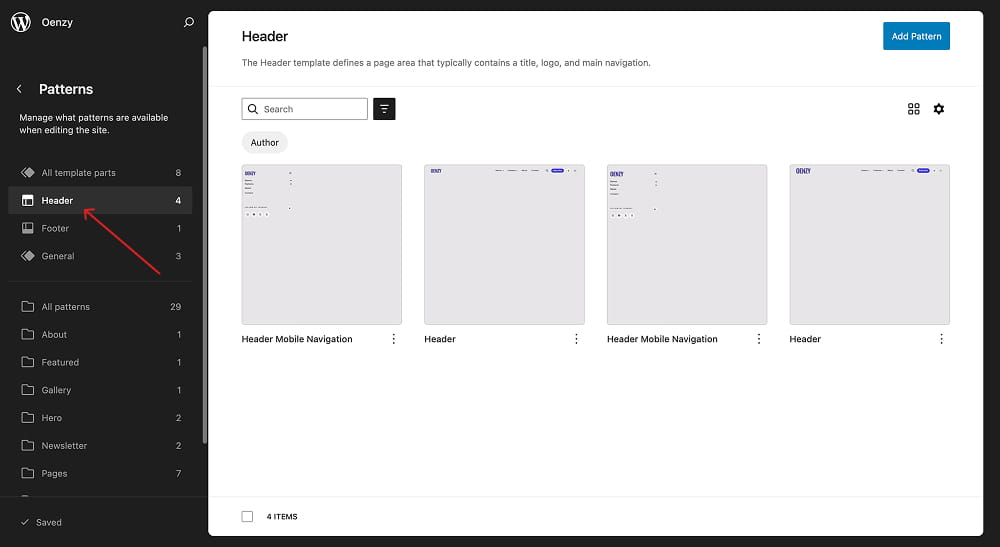Open the first Header Mobile Navigation thumbnail
This screenshot has width=1000, height=547.
(321, 244)
